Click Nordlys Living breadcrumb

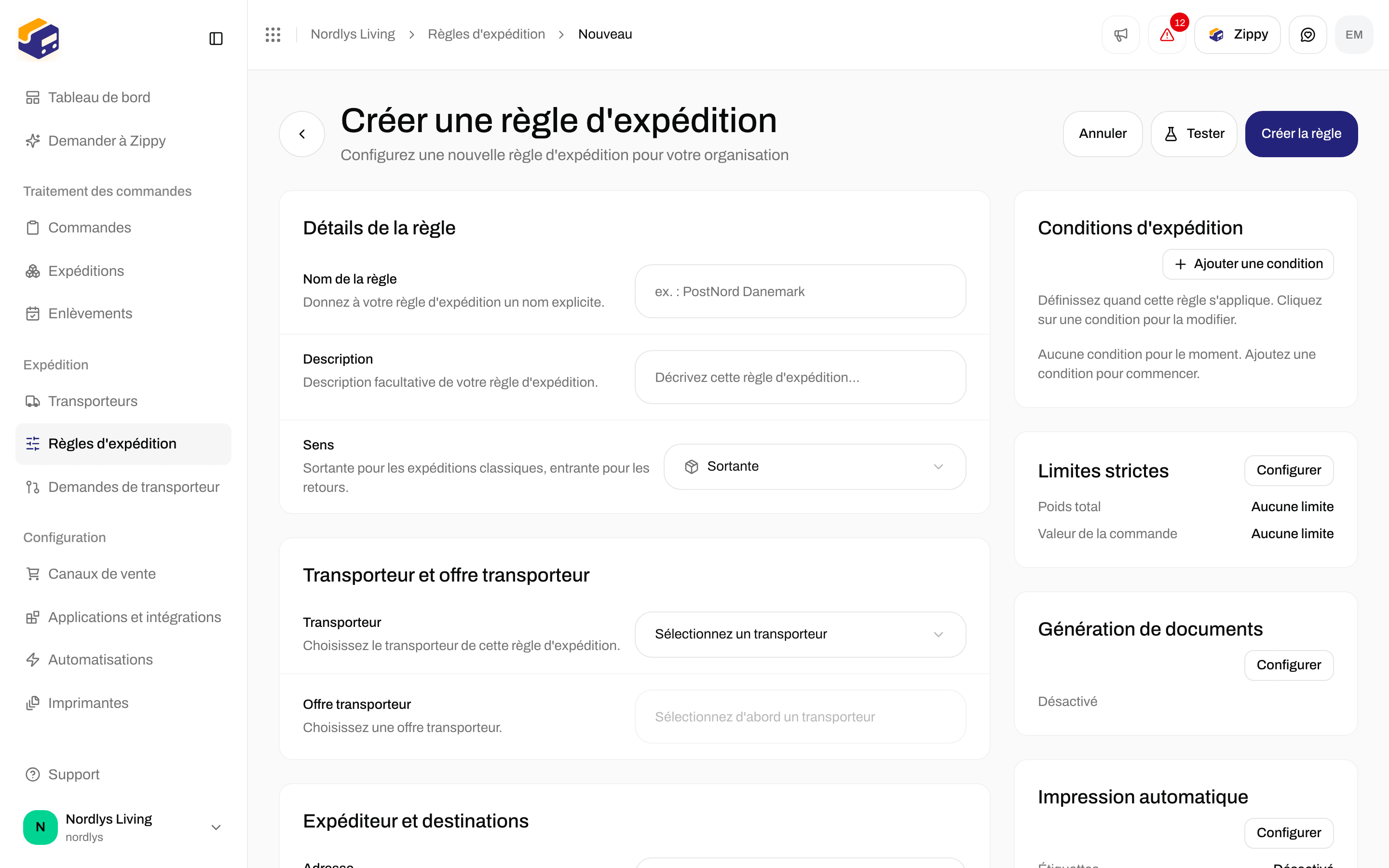(353, 34)
